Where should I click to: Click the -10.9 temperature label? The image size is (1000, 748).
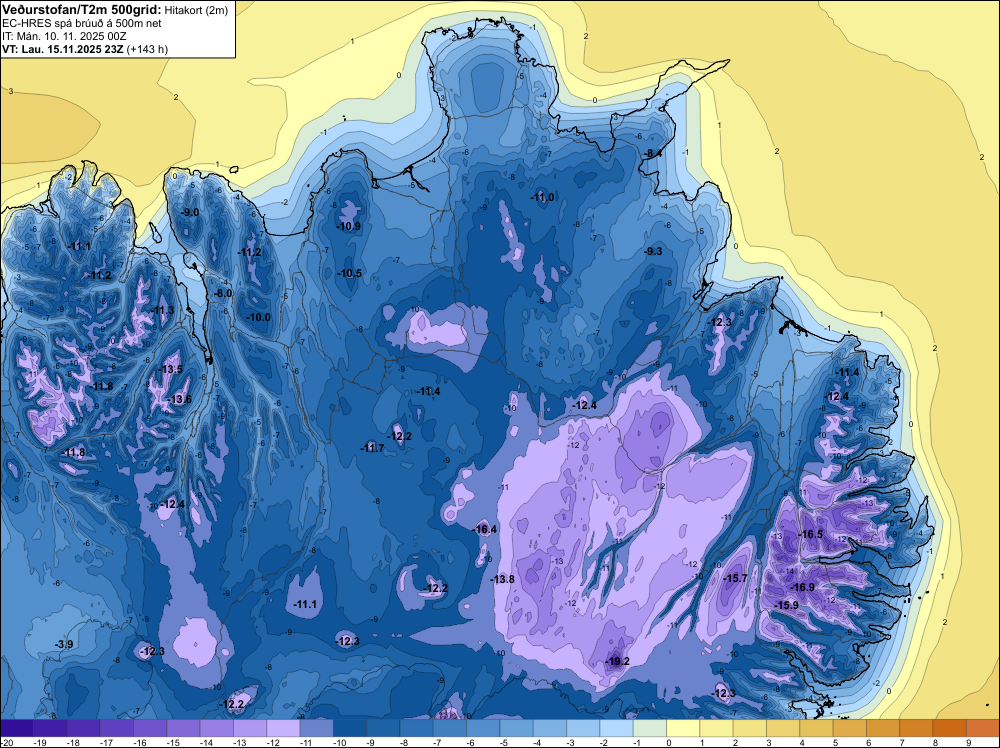click(x=349, y=226)
